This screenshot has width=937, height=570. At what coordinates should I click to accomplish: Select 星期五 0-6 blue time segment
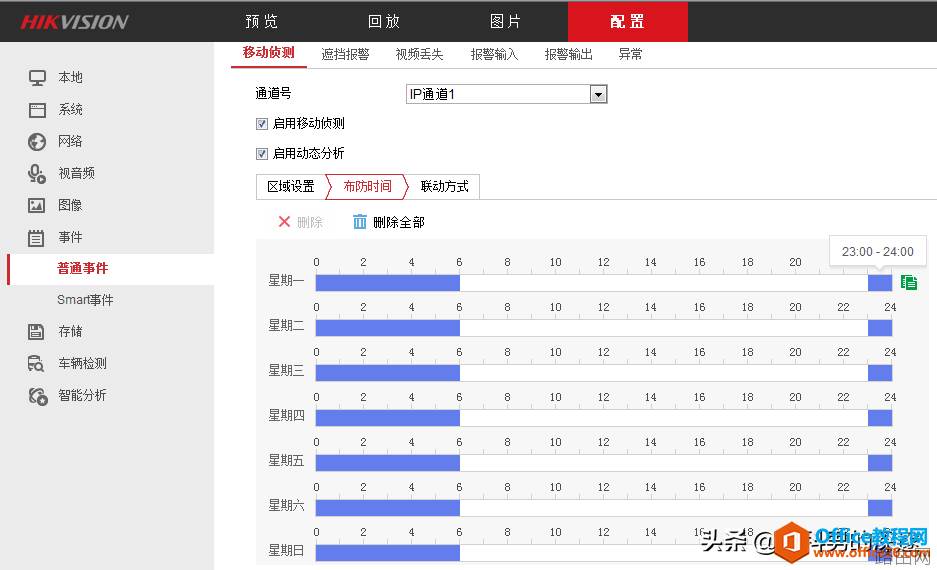[388, 462]
